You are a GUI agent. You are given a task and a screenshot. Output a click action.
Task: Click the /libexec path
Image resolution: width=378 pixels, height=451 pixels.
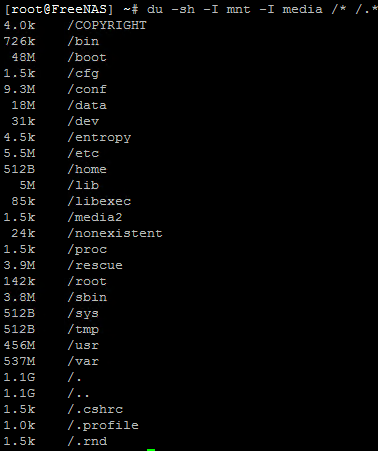pyautogui.click(x=99, y=202)
